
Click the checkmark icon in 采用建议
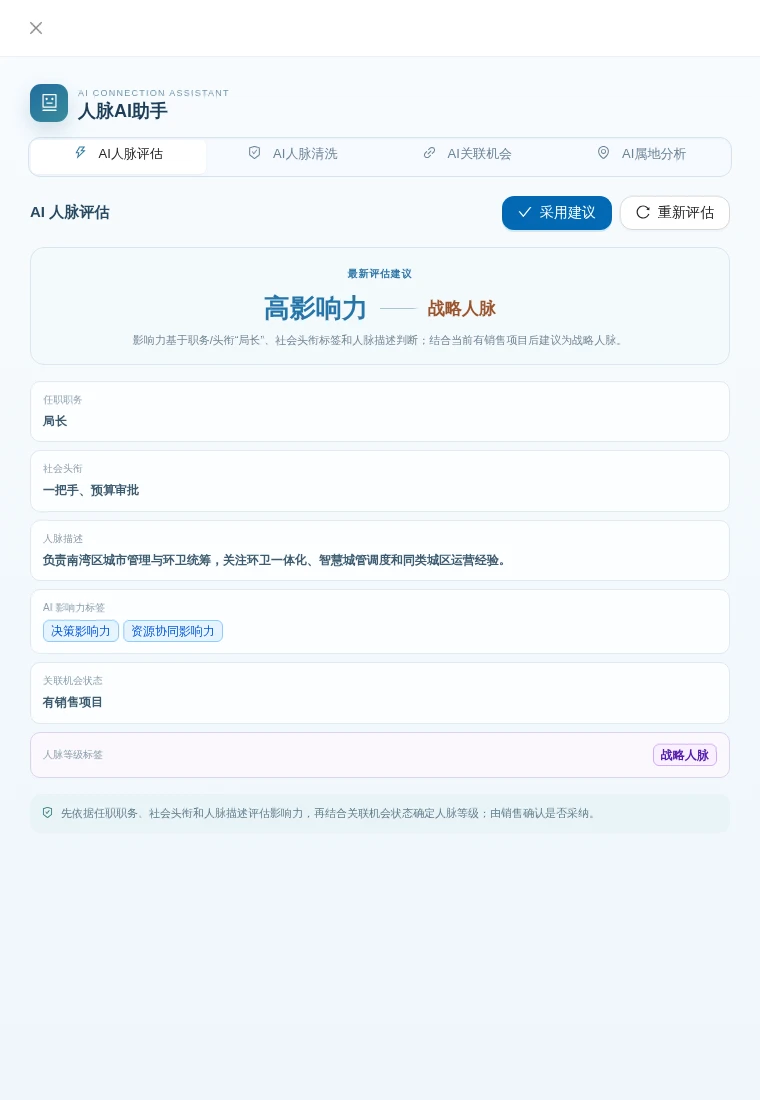tap(524, 212)
